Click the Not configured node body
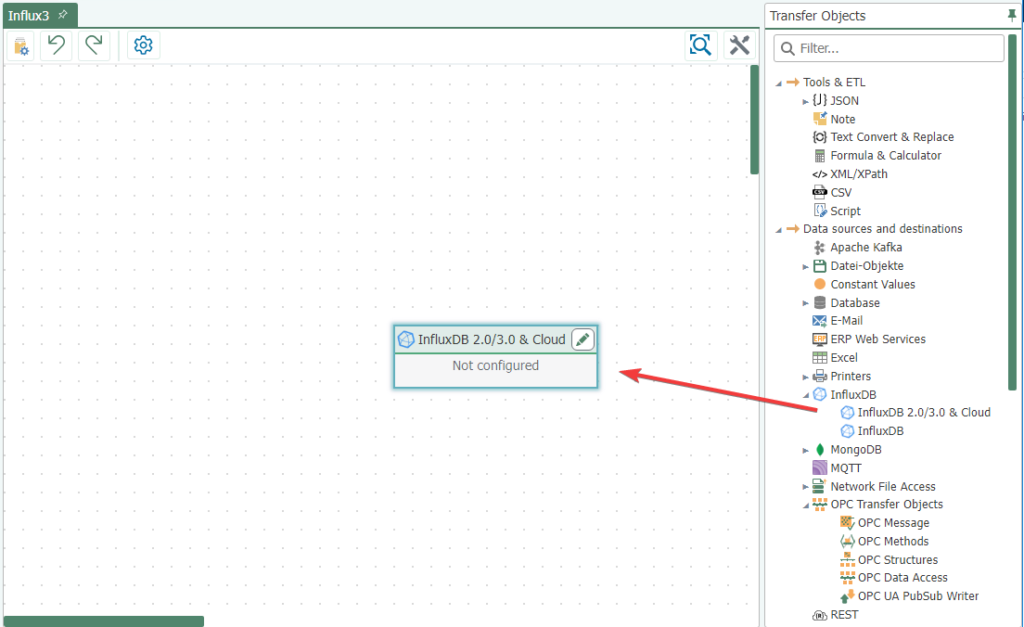Image resolution: width=1024 pixels, height=627 pixels. 495,366
